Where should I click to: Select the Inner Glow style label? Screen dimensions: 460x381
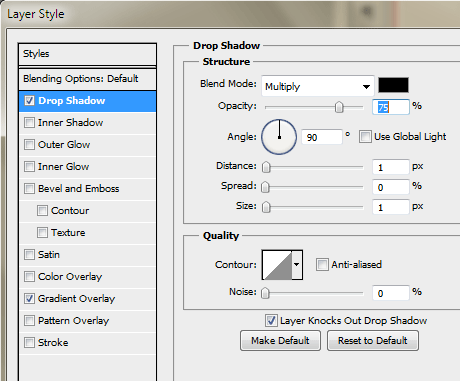click(x=63, y=167)
